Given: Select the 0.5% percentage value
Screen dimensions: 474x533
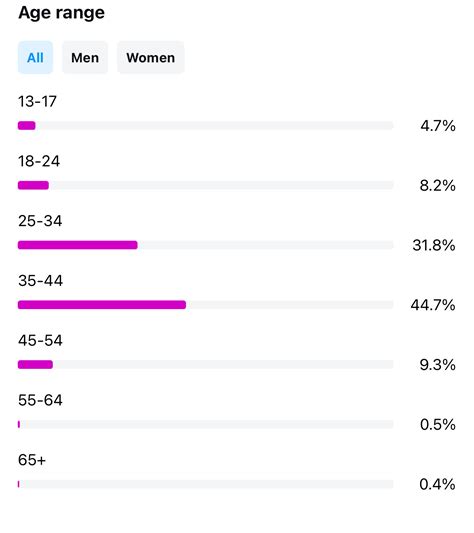Looking at the screenshot, I should [x=438, y=425].
